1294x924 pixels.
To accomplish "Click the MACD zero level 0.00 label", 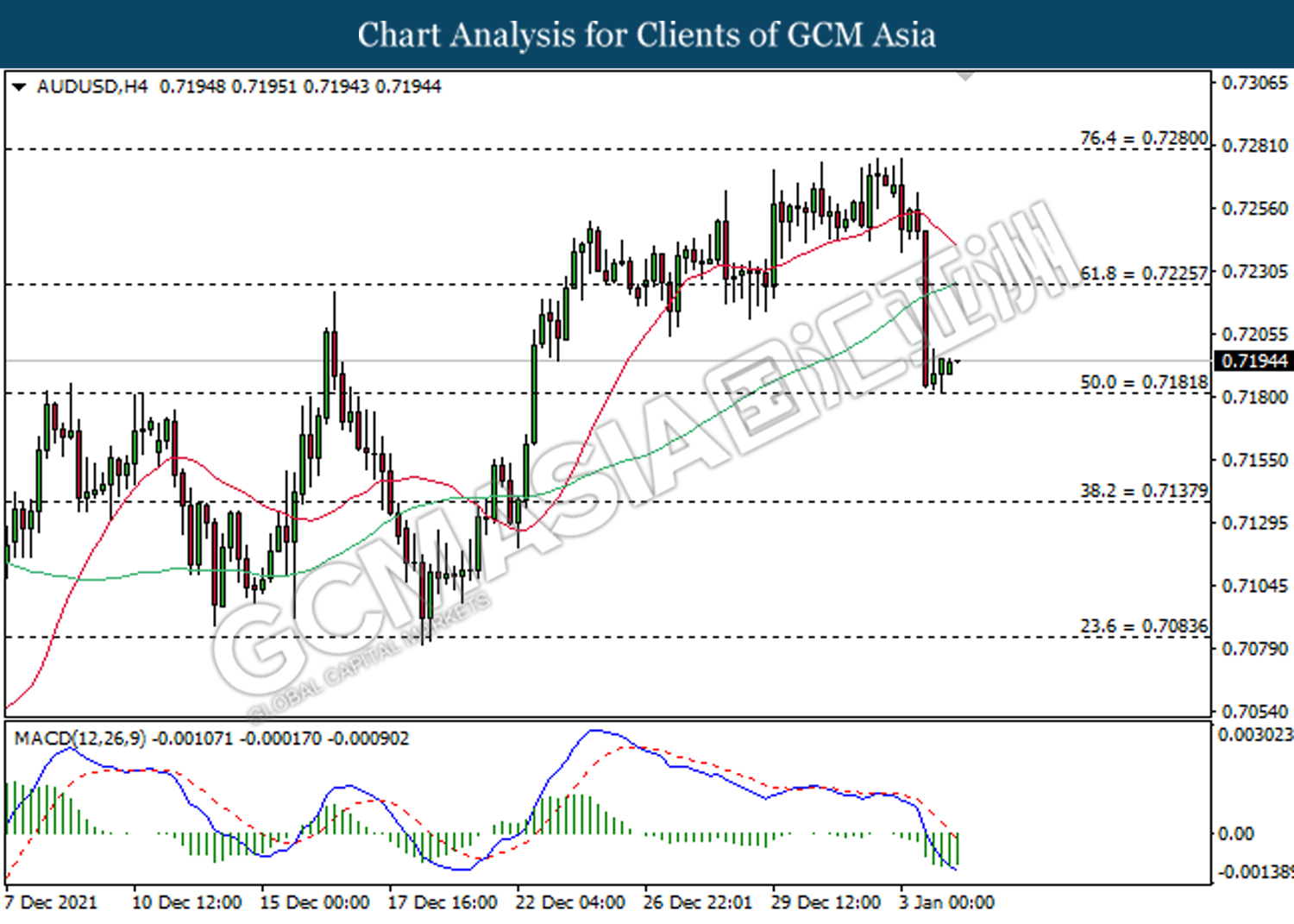I will [x=1235, y=833].
